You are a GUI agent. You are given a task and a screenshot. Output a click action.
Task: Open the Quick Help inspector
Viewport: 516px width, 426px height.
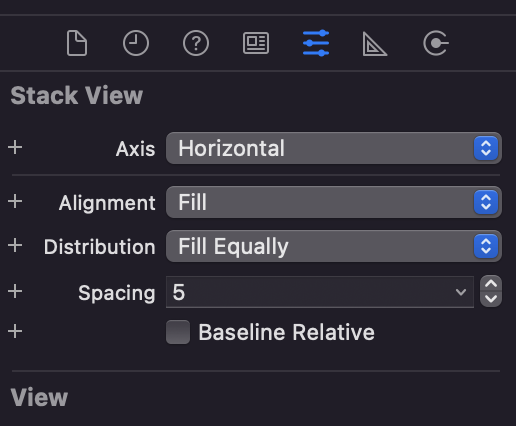[196, 43]
